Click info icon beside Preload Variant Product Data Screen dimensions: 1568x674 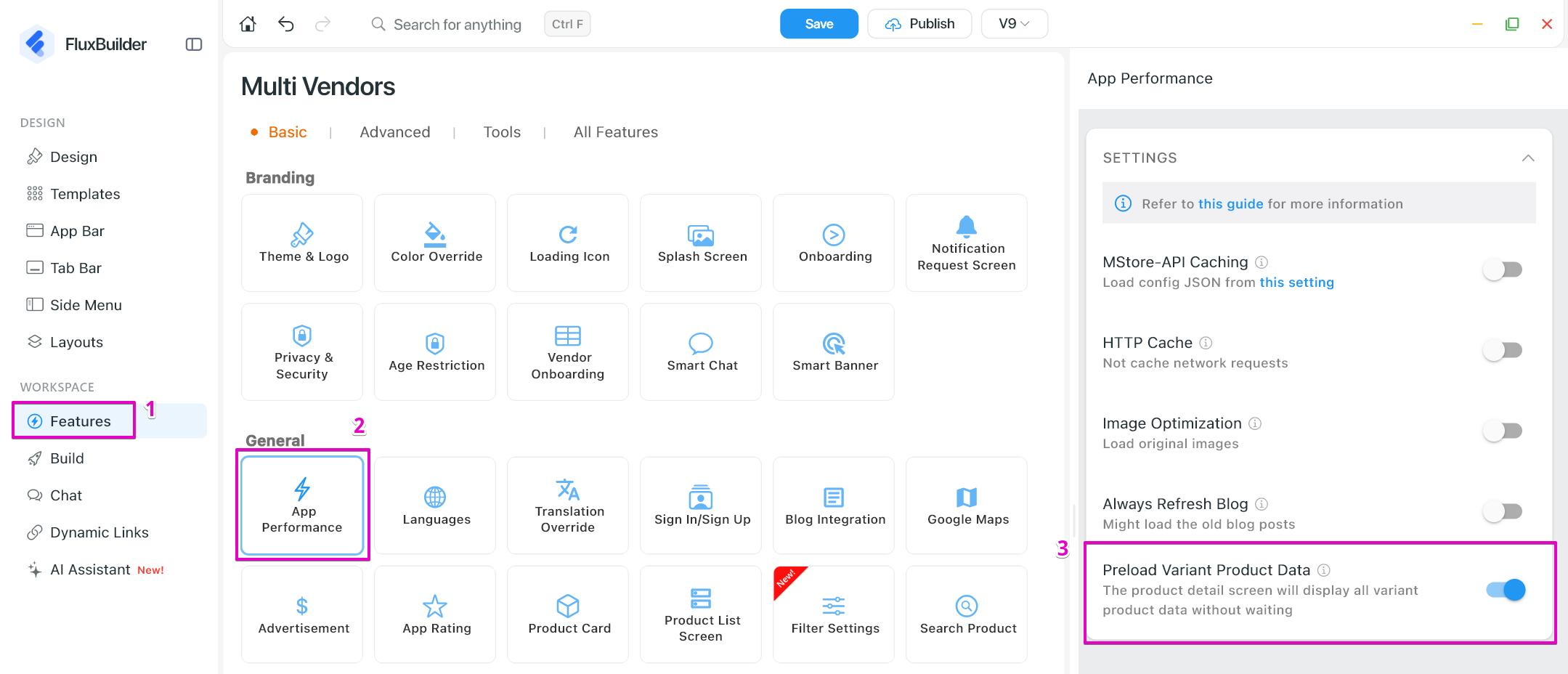[x=1324, y=570]
